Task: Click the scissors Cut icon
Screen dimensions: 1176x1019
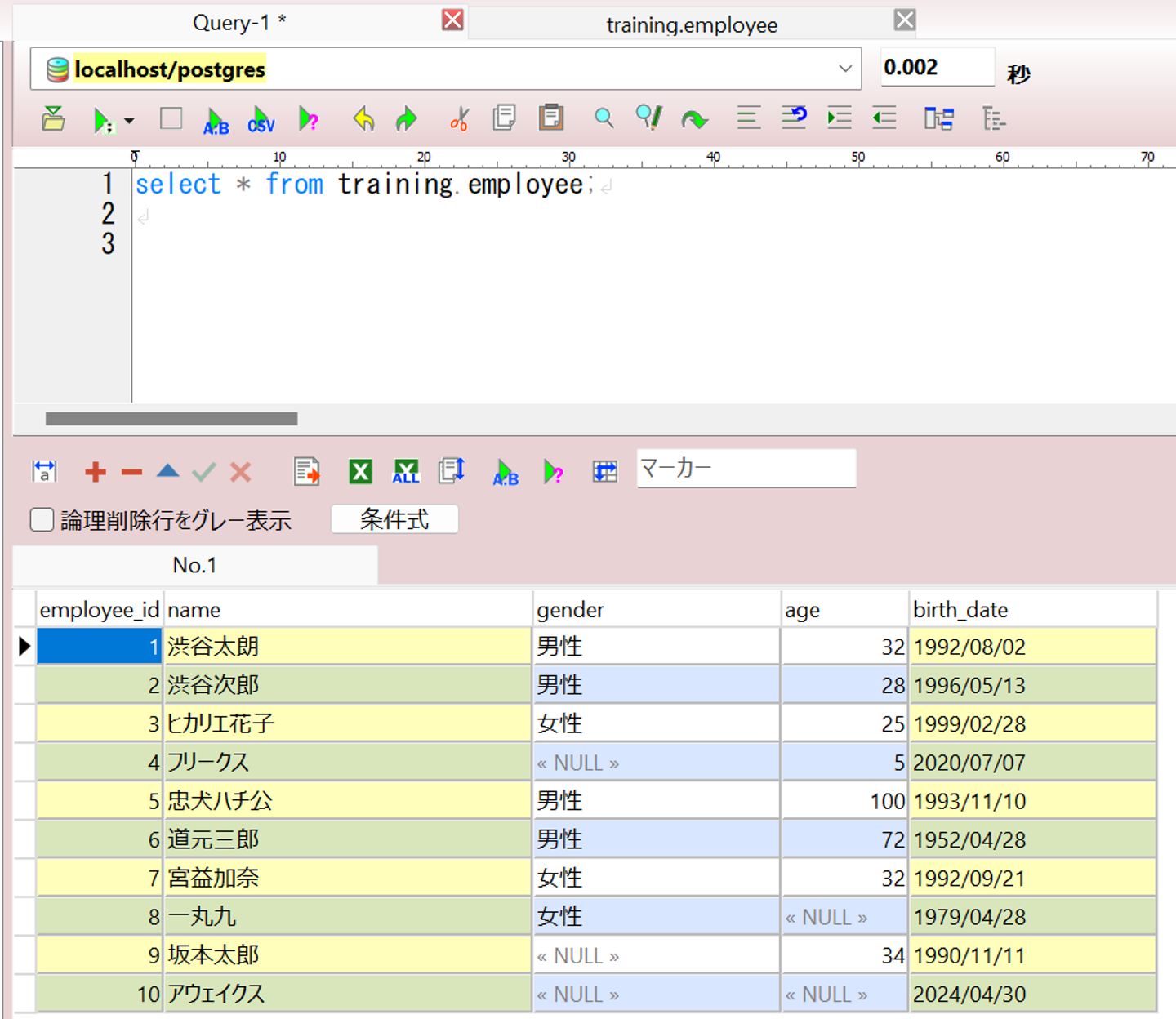Action: 459,119
